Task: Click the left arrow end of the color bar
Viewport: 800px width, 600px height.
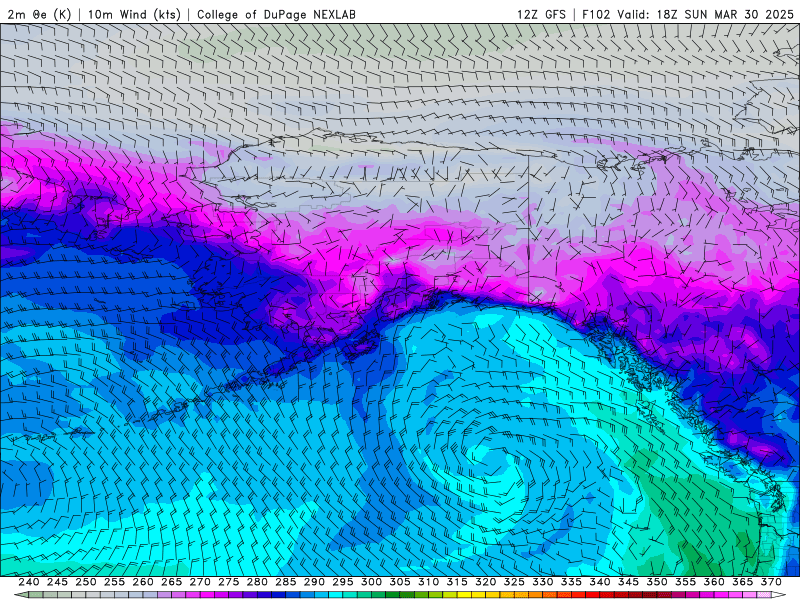Action: pyautogui.click(x=21, y=595)
